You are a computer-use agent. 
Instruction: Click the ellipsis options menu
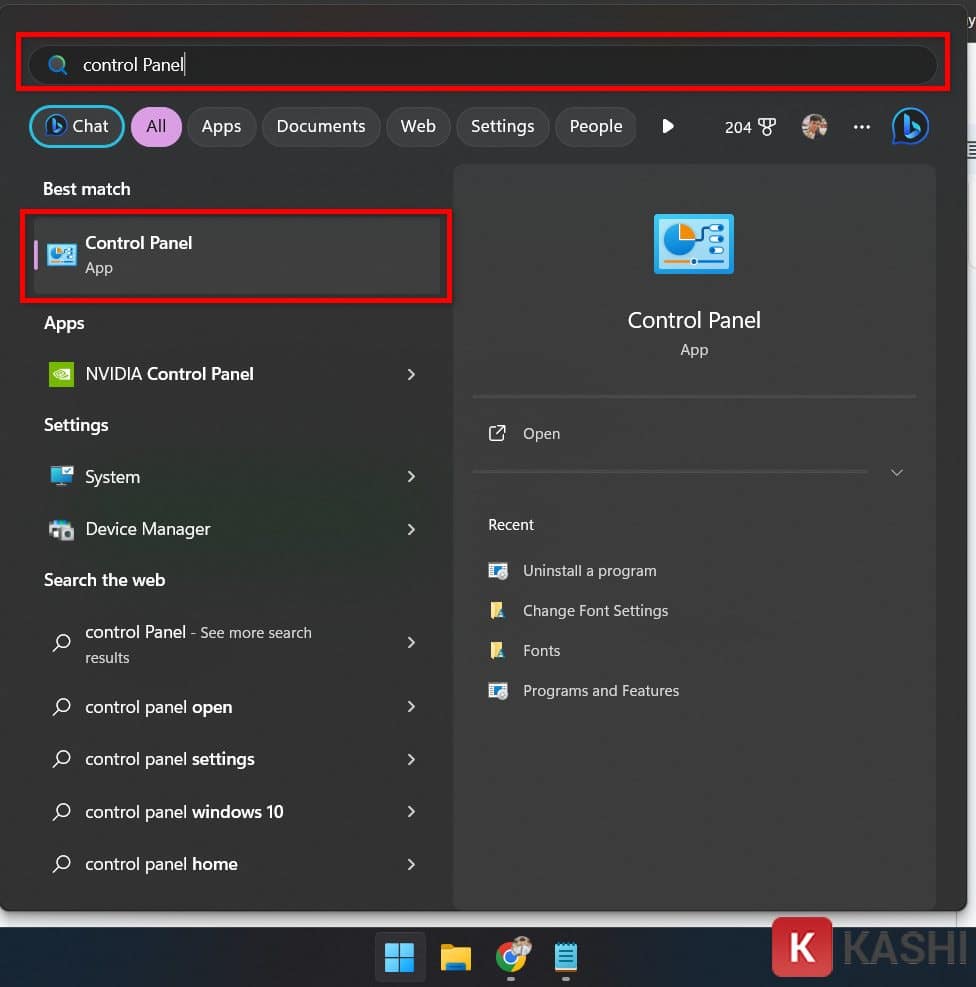[x=861, y=126]
